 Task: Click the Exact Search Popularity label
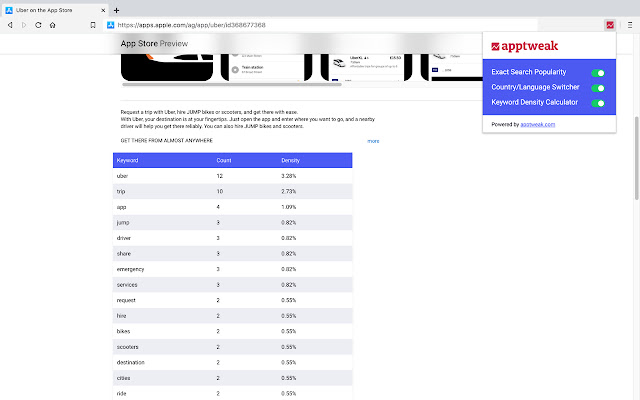[x=529, y=72]
